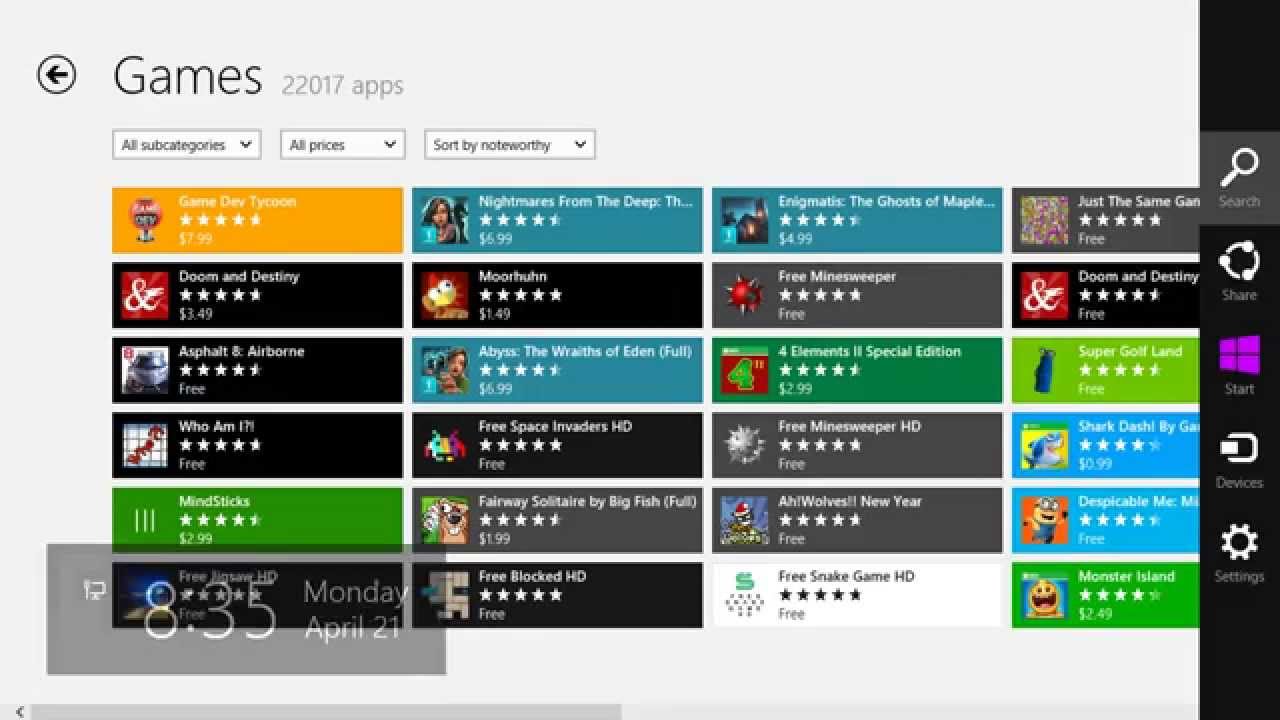The image size is (1280, 720).
Task: Click the Free Minesweeper mine icon
Action: [x=745, y=295]
